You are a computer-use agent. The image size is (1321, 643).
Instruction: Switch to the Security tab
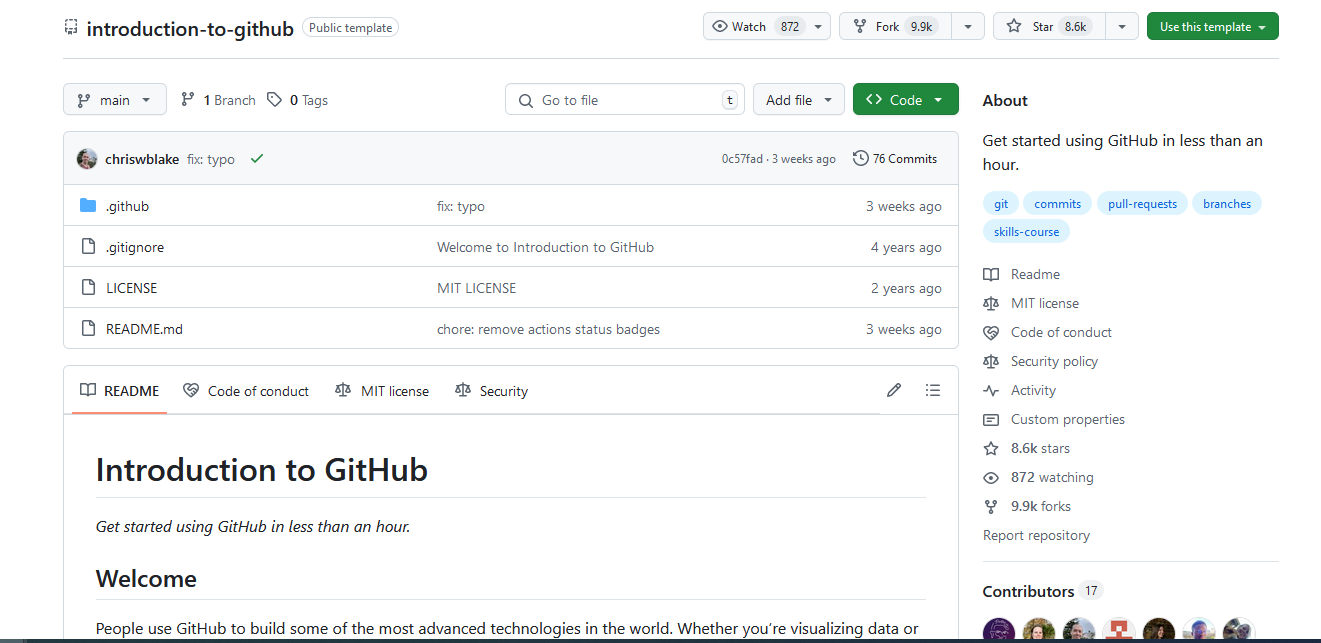click(491, 391)
